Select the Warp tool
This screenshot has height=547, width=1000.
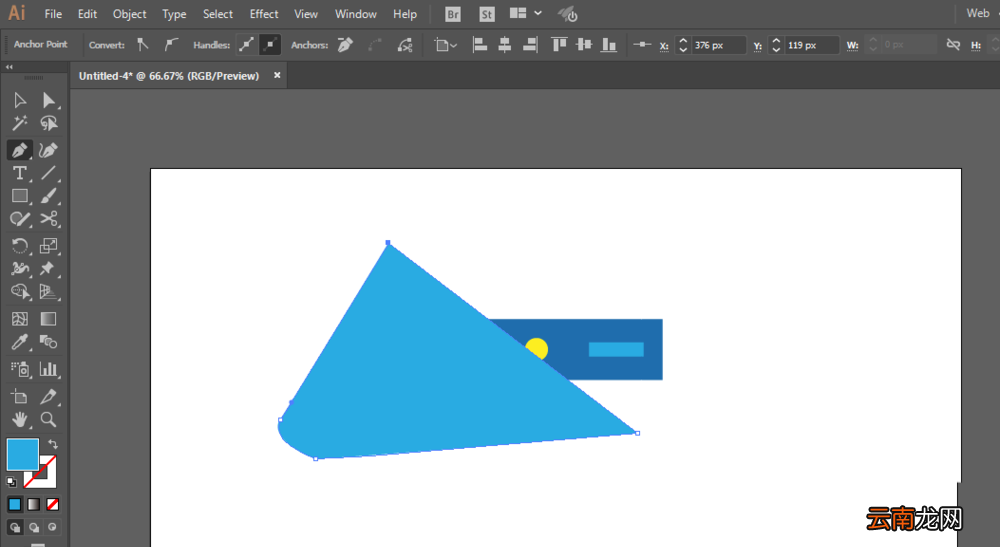click(x=20, y=268)
